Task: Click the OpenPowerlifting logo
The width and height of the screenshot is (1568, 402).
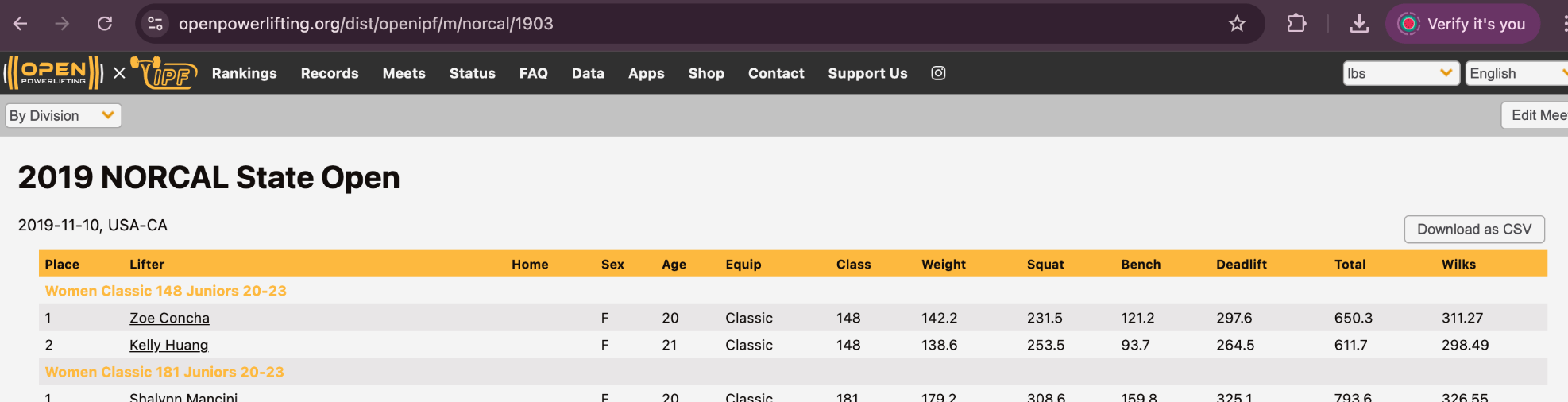Action: [x=54, y=73]
